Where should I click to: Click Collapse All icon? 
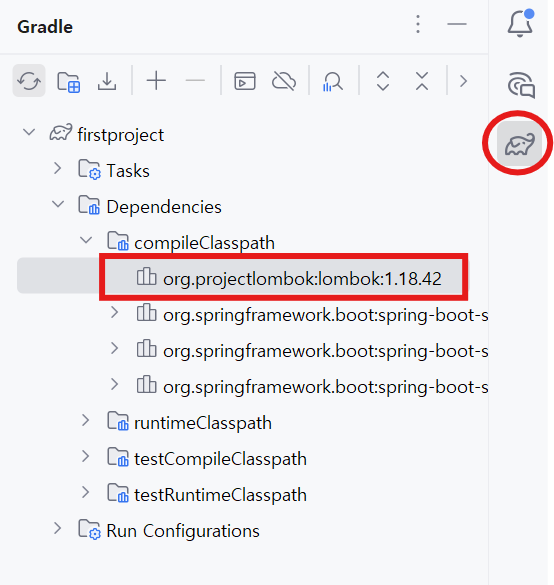tap(422, 81)
